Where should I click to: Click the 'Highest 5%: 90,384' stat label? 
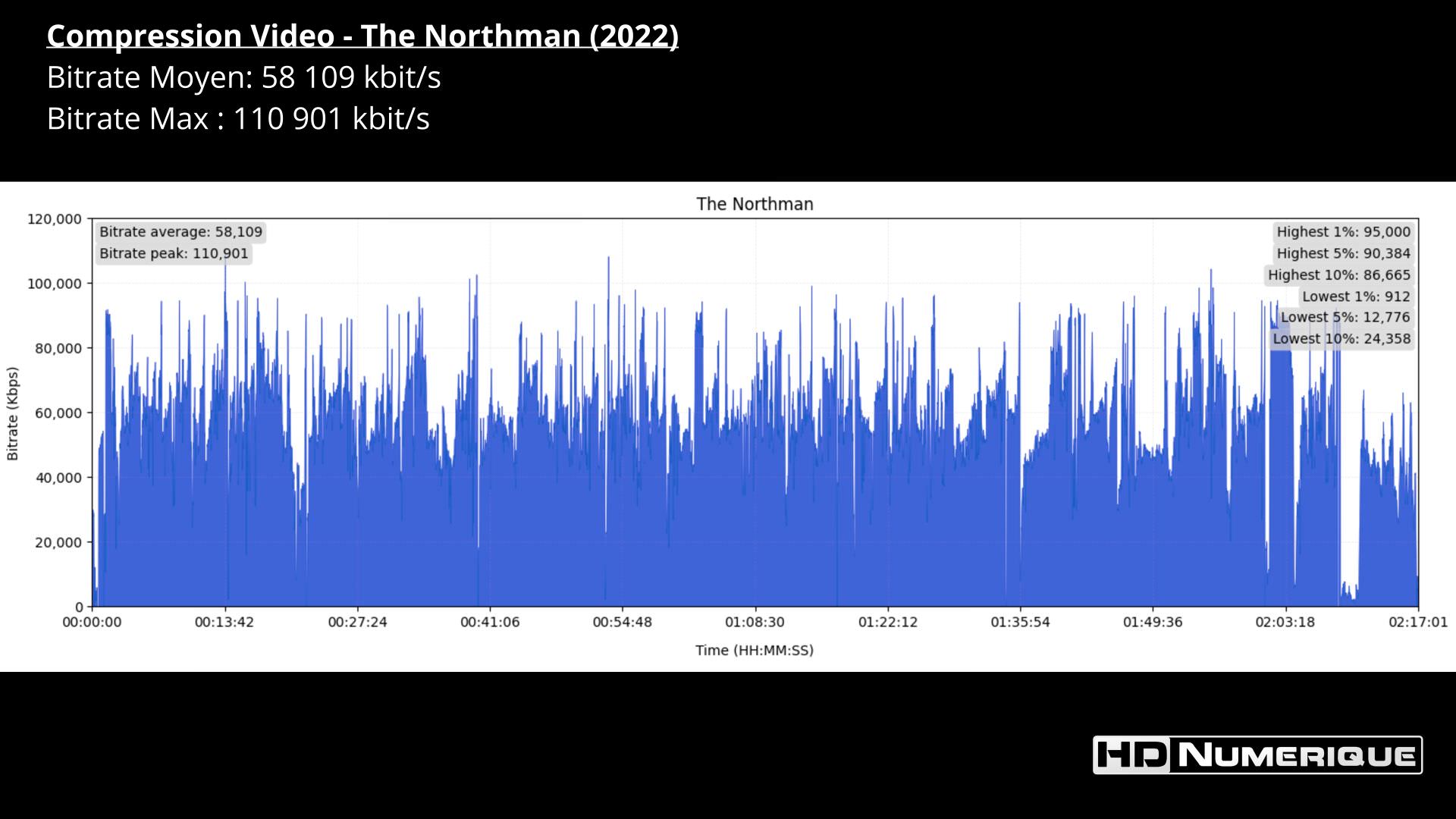[1343, 253]
